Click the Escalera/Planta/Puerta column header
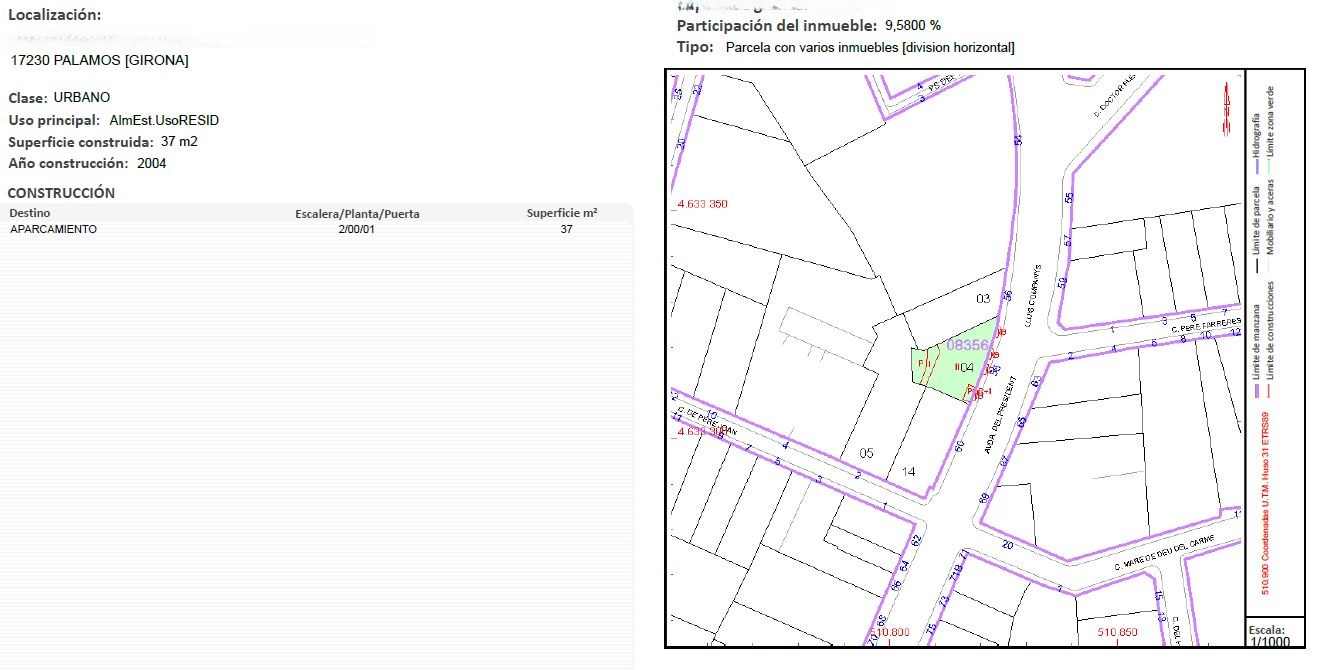The width and height of the screenshot is (1328, 670). pyautogui.click(x=357, y=213)
